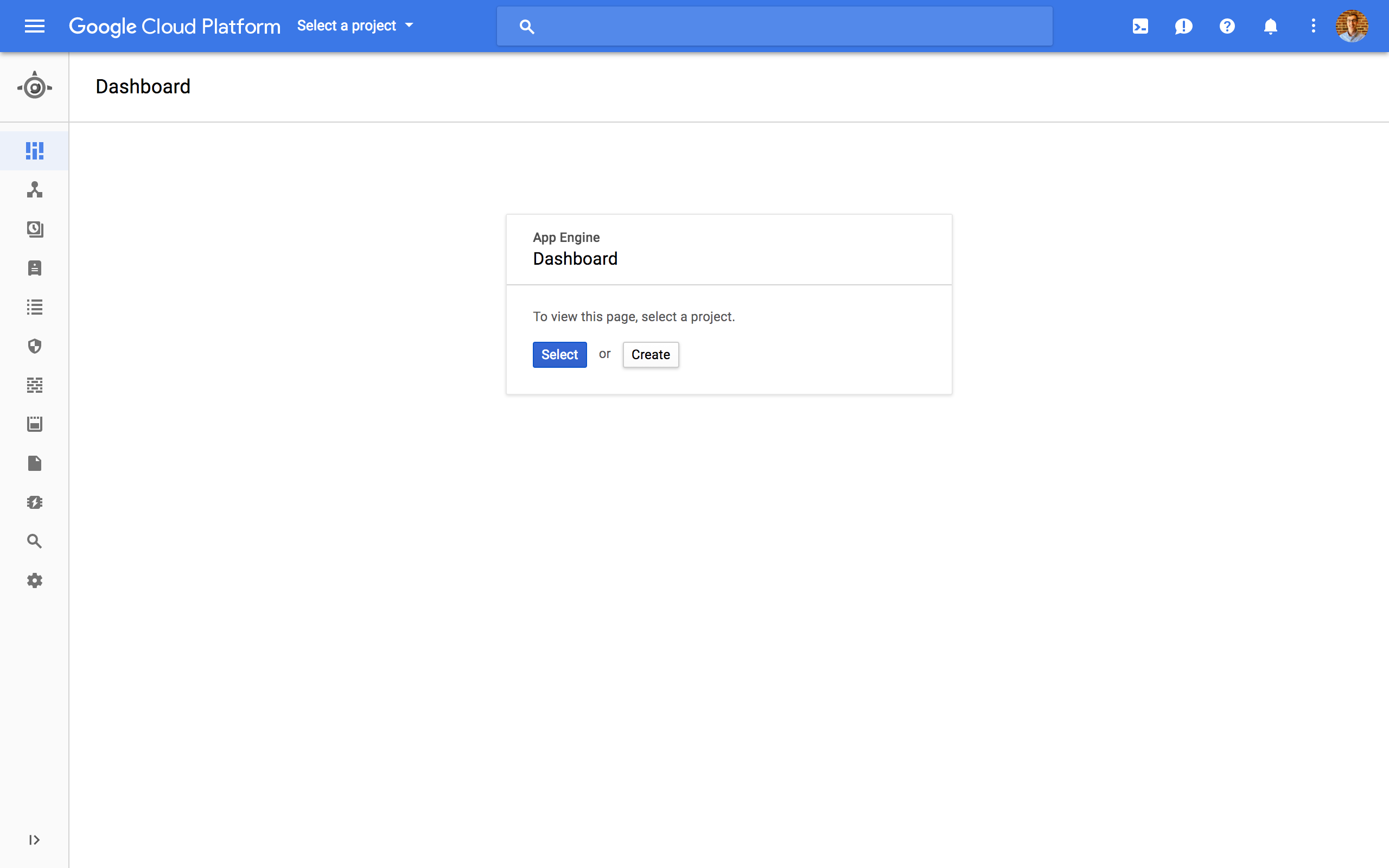Image resolution: width=1389 pixels, height=868 pixels.
Task: Click the blue Select button
Action: [x=559, y=354]
